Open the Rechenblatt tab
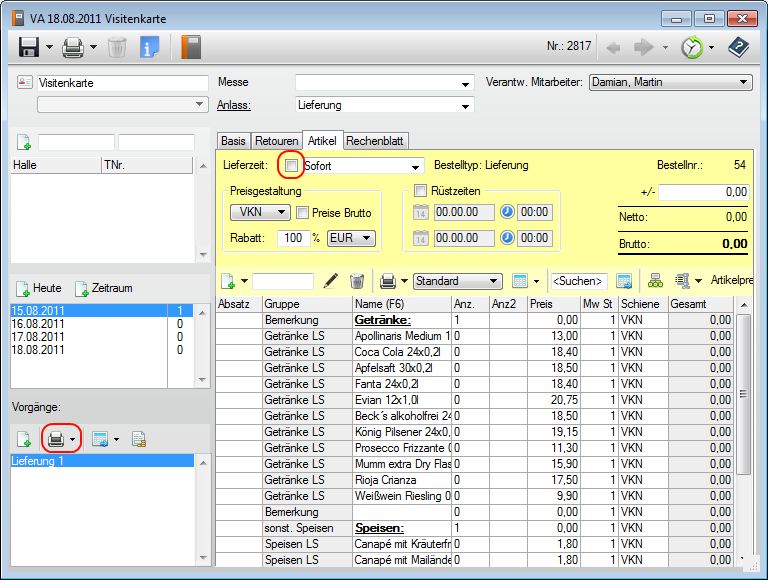The height and width of the screenshot is (580, 768). click(376, 141)
